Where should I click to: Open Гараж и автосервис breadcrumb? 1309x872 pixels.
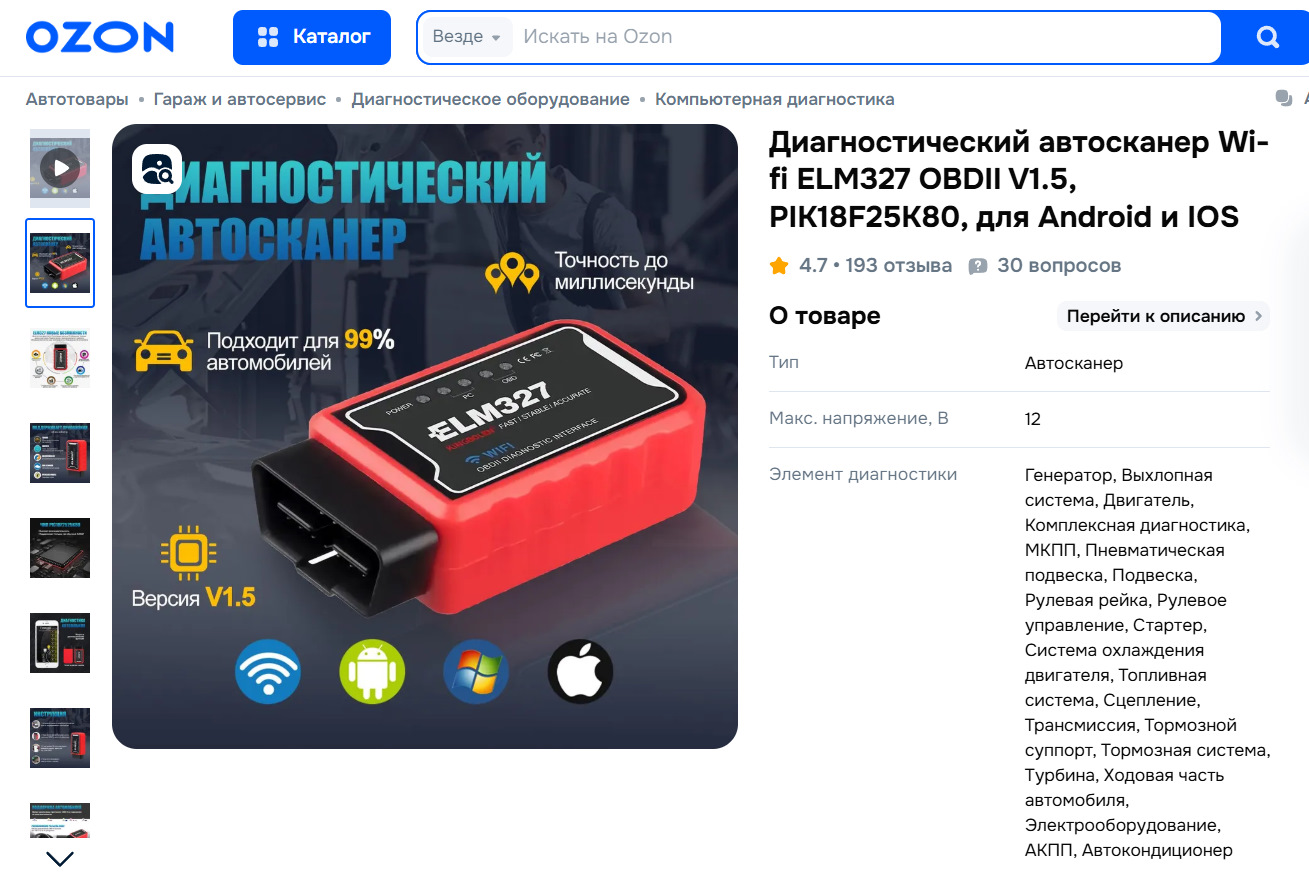pos(240,99)
